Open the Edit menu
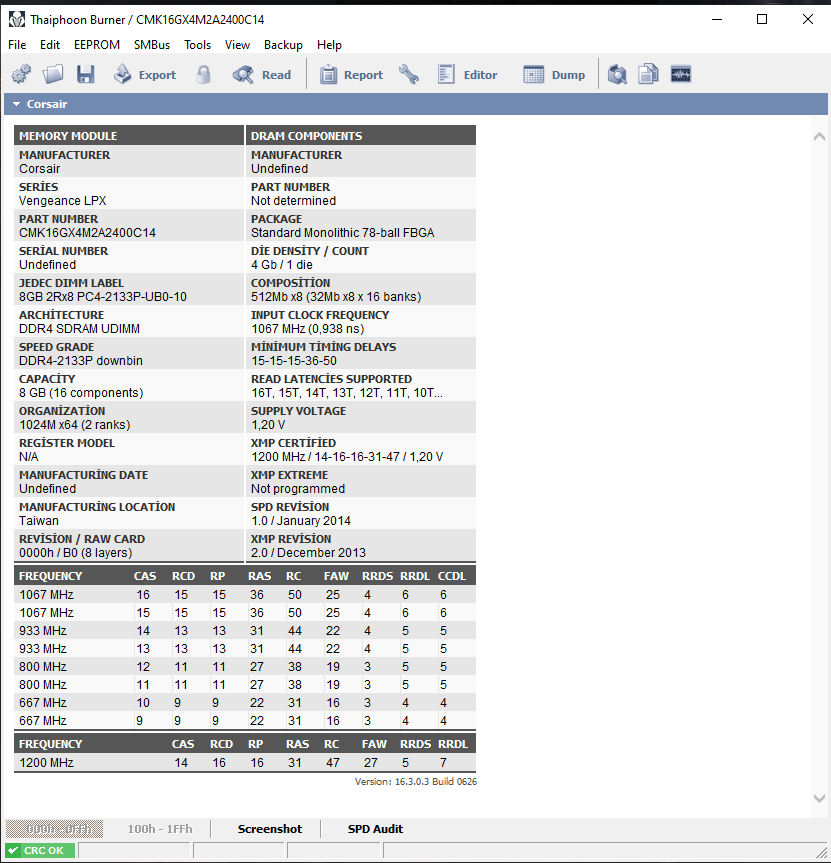The image size is (831, 863). (x=50, y=45)
